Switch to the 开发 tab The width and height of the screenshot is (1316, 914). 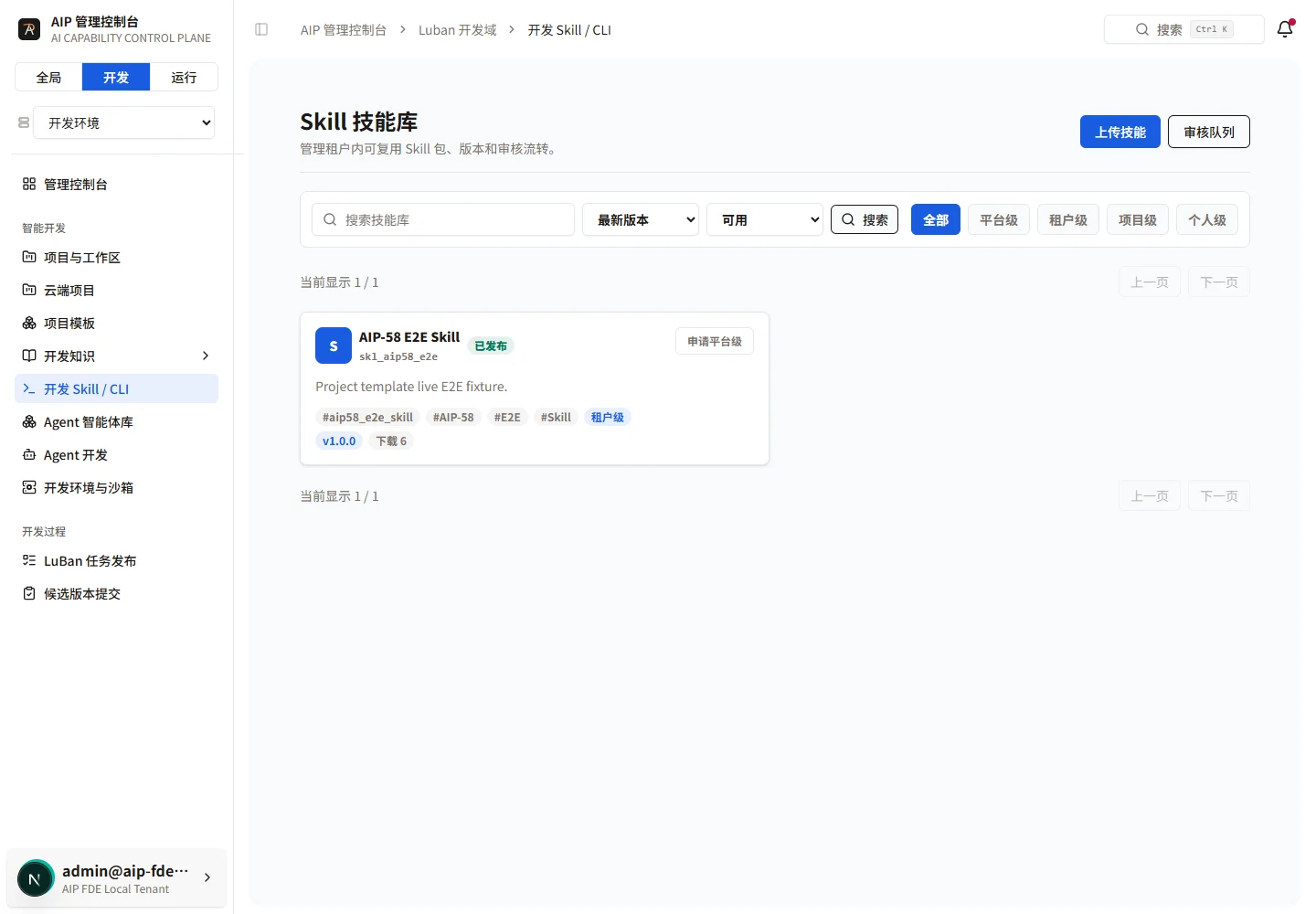coord(116,77)
